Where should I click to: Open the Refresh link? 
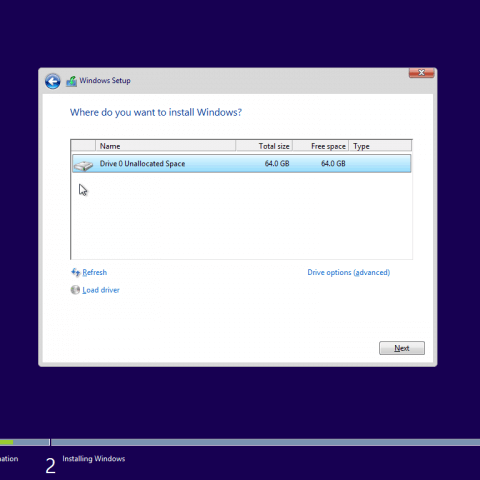click(x=95, y=272)
